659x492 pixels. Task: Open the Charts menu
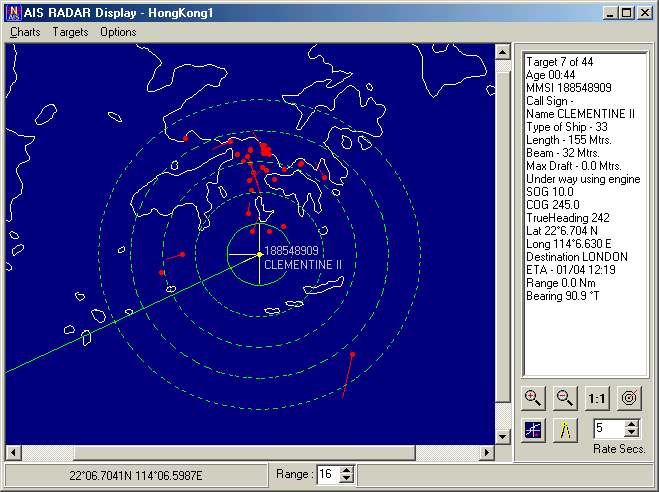(x=25, y=32)
